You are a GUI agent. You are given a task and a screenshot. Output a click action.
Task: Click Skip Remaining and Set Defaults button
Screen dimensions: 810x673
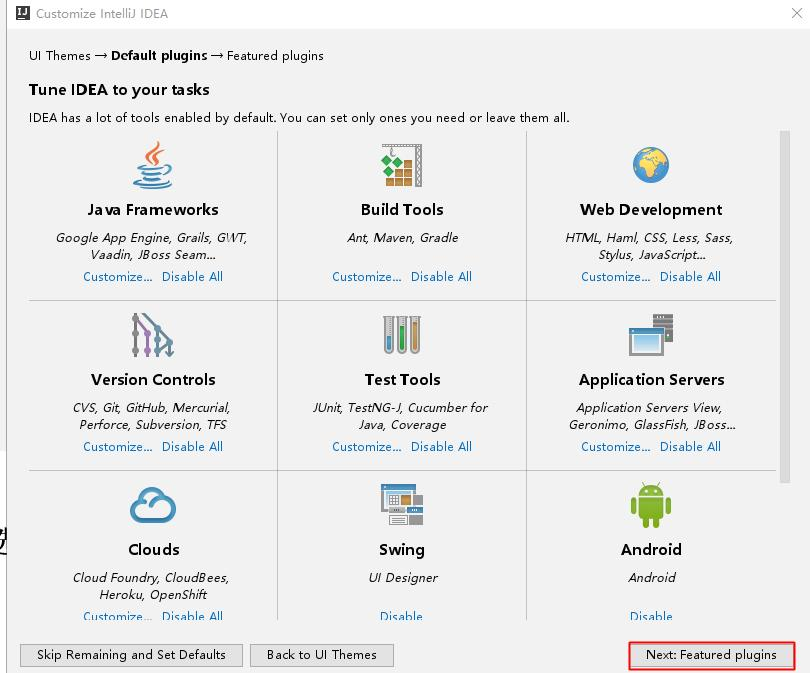point(131,655)
